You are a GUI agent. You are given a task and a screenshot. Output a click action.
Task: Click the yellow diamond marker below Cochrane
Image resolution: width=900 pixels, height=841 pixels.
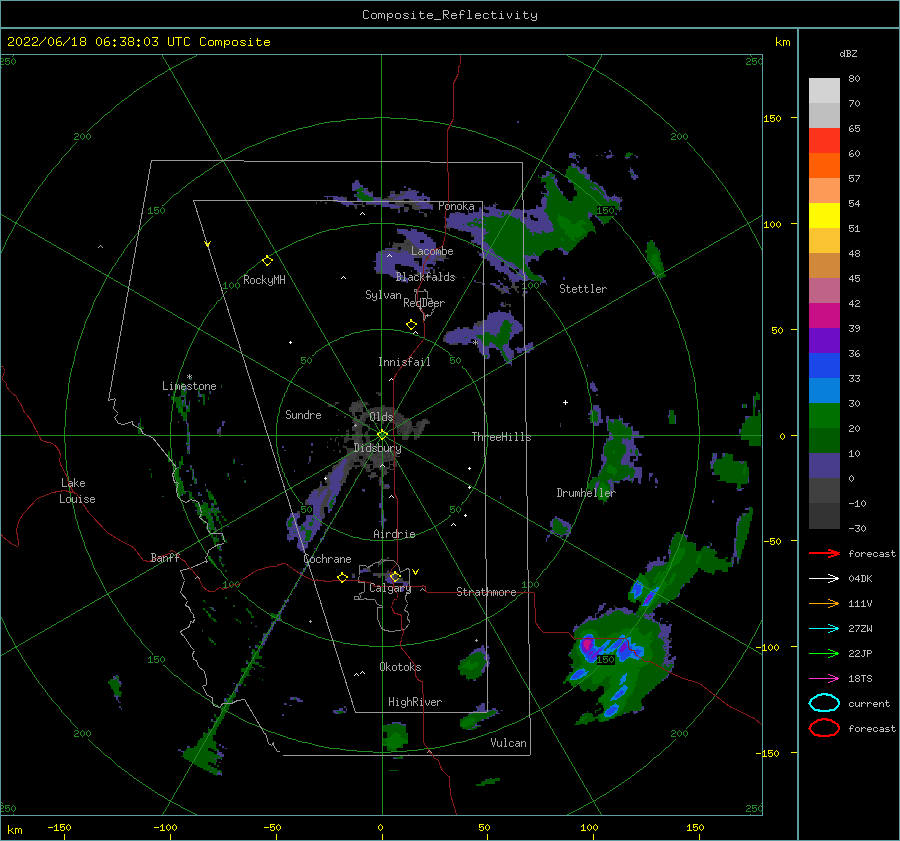click(x=342, y=578)
